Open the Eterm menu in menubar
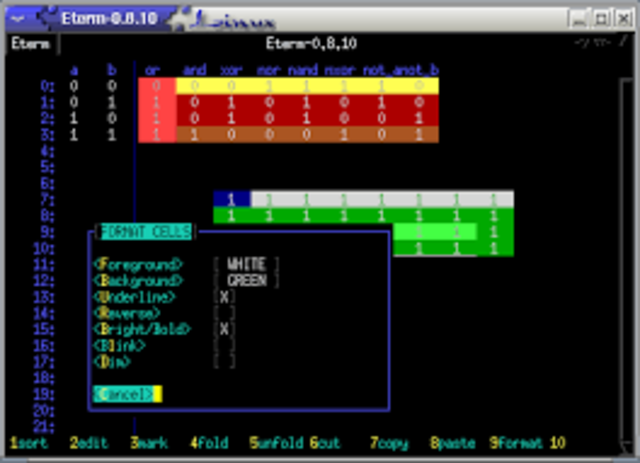 [31, 44]
